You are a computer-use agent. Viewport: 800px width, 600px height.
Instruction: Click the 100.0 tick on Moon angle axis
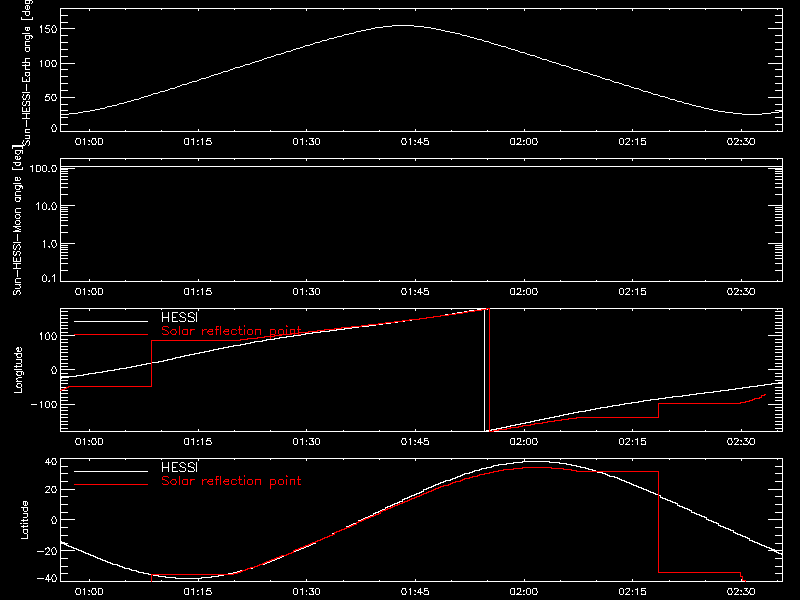tap(43, 168)
